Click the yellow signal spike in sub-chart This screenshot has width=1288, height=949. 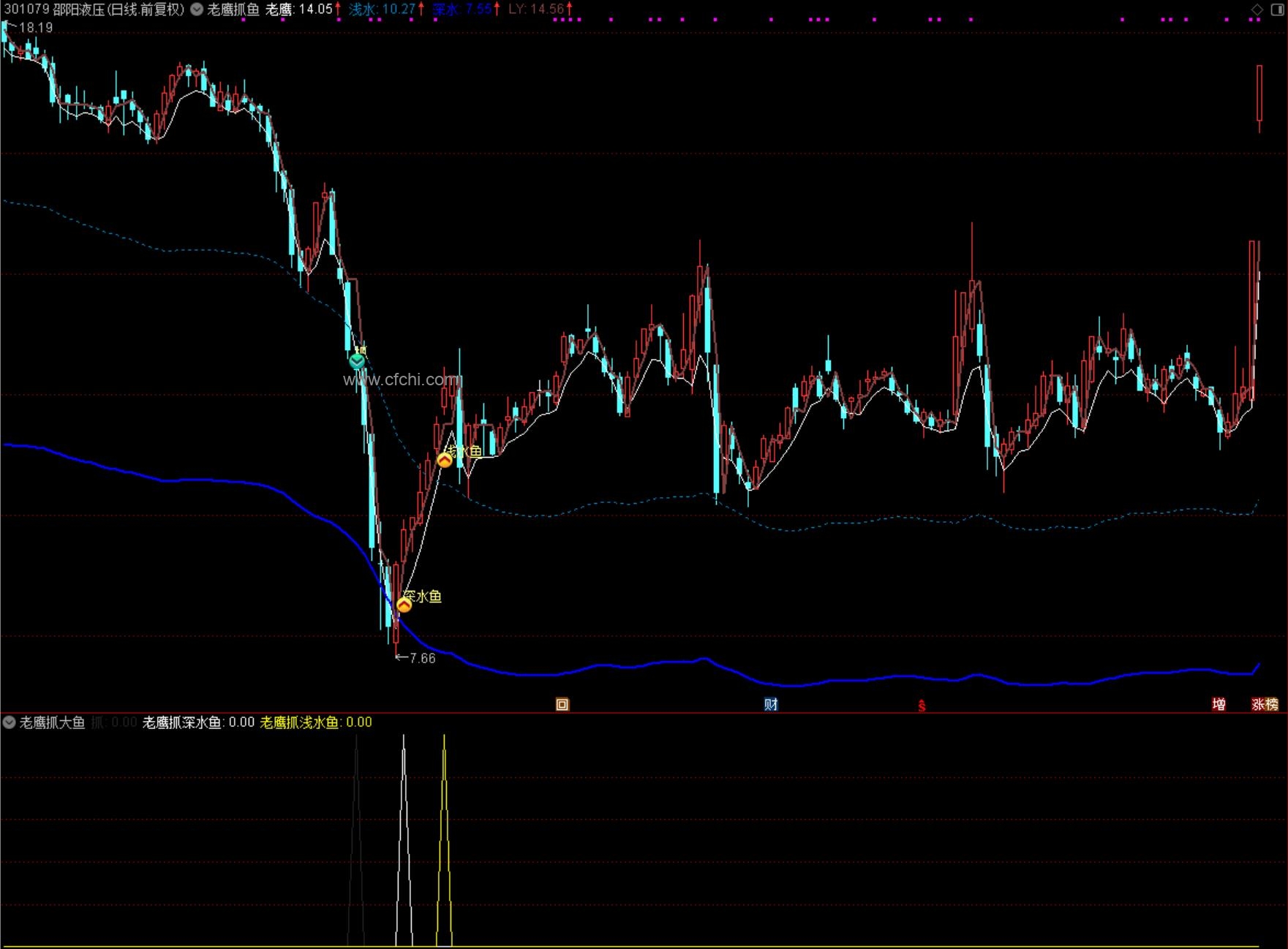tap(444, 841)
